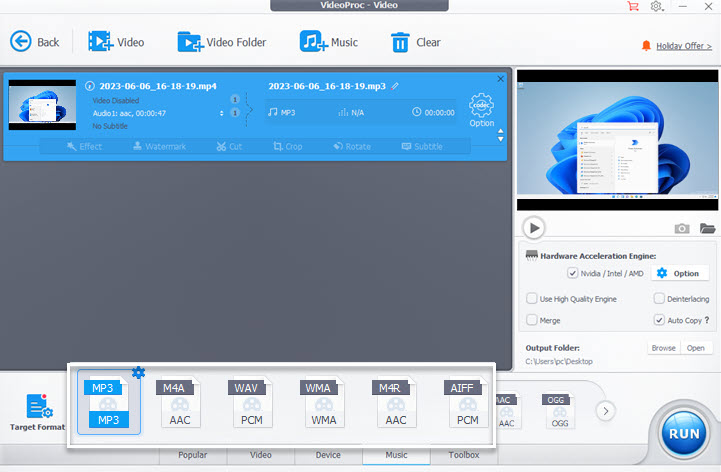The image size is (721, 472).
Task: Select the video thumbnail in file list
Action: (42, 105)
